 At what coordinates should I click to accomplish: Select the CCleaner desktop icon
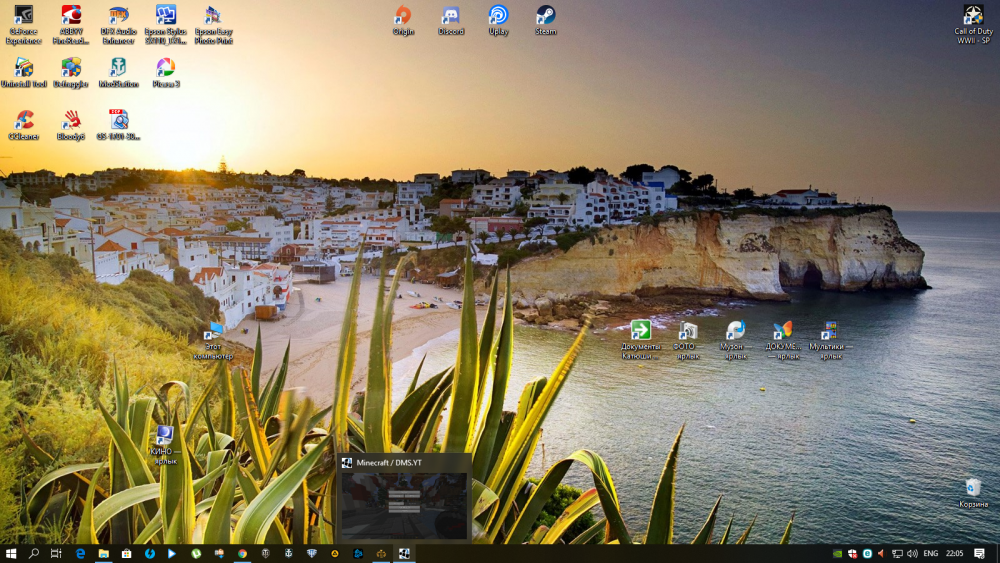tap(24, 121)
